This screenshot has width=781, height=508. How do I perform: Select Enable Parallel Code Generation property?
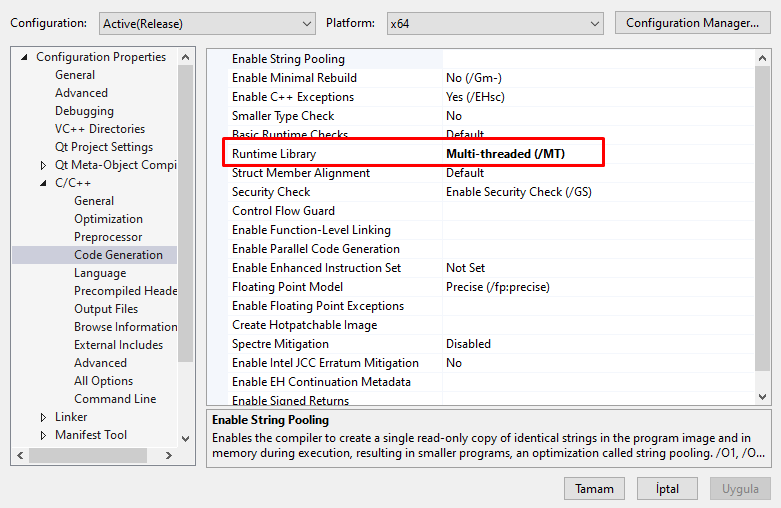[x=315, y=249]
